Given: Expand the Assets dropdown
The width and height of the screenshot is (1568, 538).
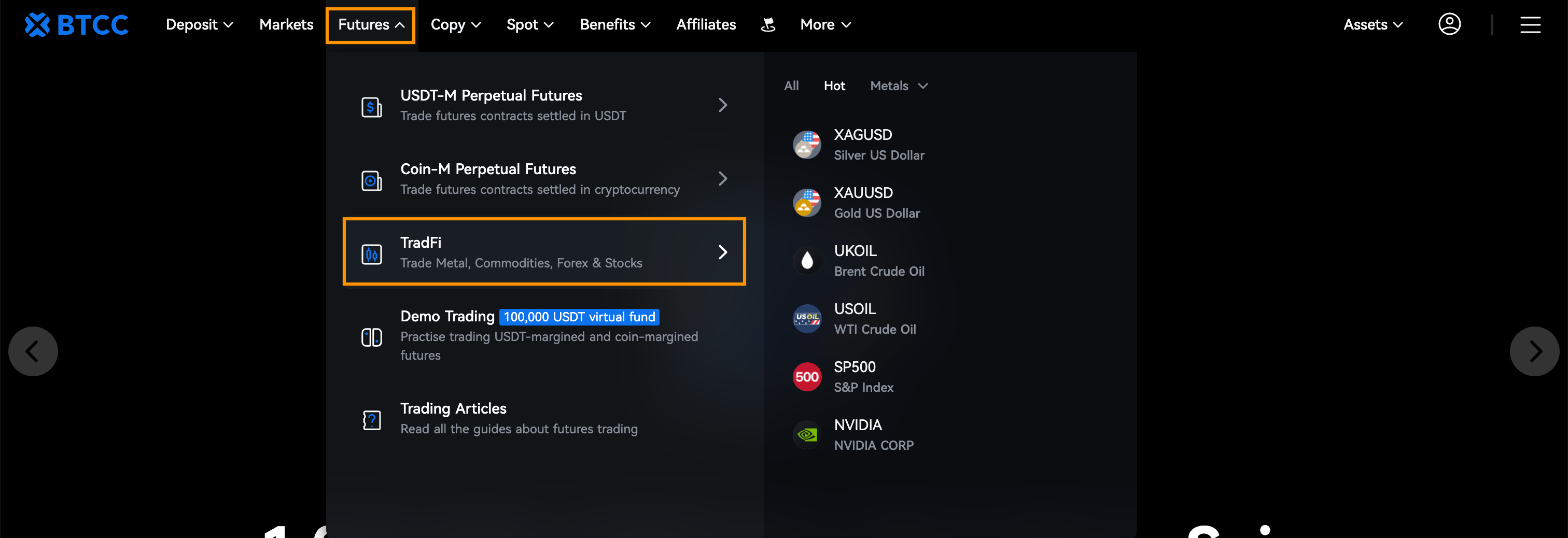Looking at the screenshot, I should [1373, 25].
